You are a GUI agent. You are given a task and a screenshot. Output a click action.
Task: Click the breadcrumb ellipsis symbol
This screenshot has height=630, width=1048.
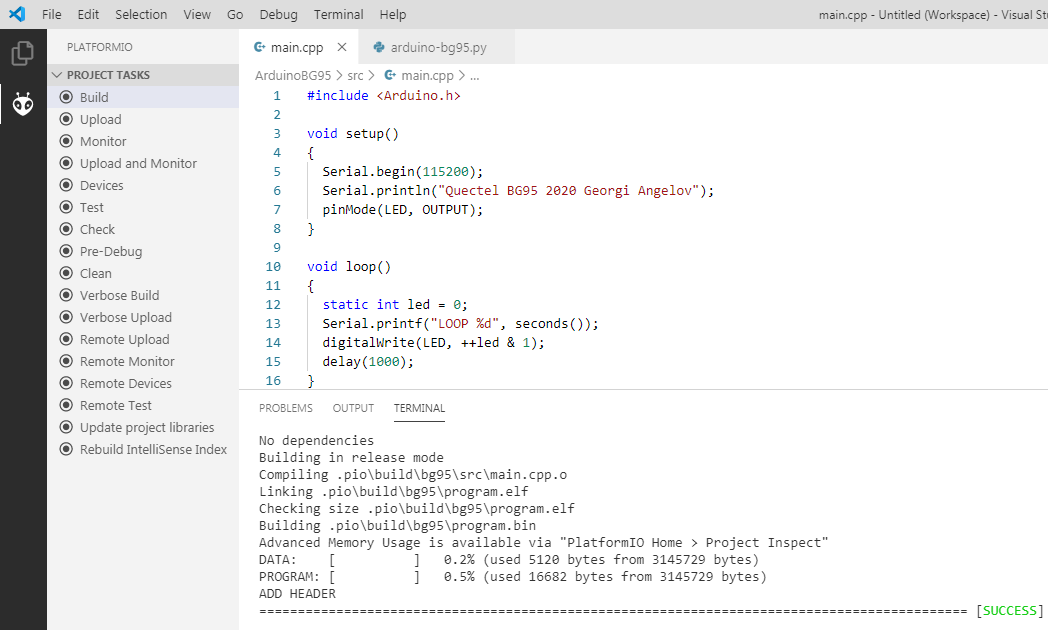pos(475,75)
